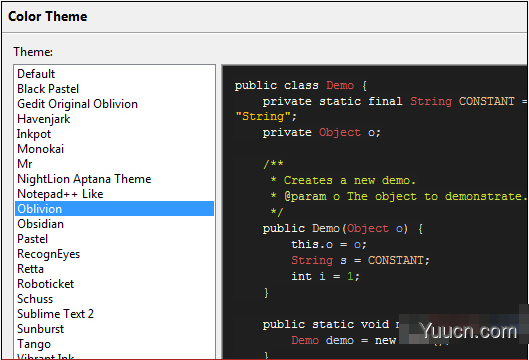
Task: Select the Sunburst theme
Action: pos(114,329)
